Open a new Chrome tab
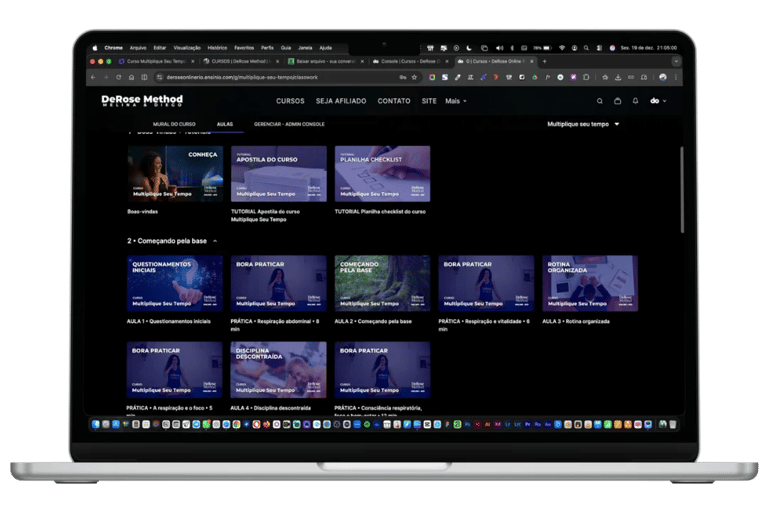This screenshot has height=512, width=768. [x=544, y=61]
